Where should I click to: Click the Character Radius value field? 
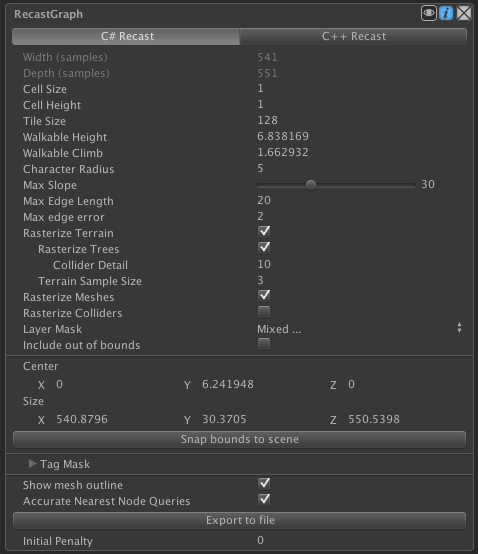[361, 169]
